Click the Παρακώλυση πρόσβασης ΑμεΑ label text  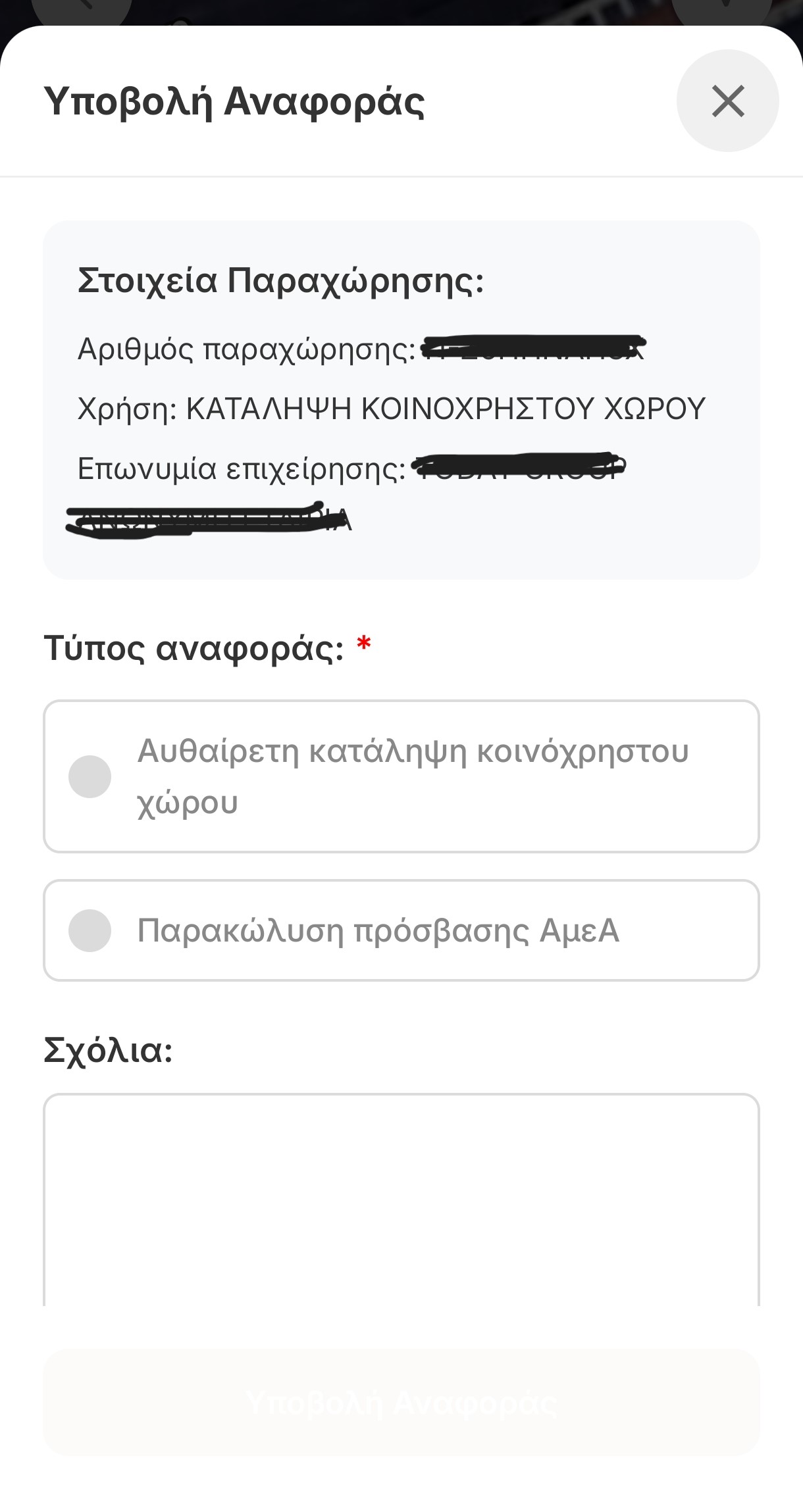point(378,930)
